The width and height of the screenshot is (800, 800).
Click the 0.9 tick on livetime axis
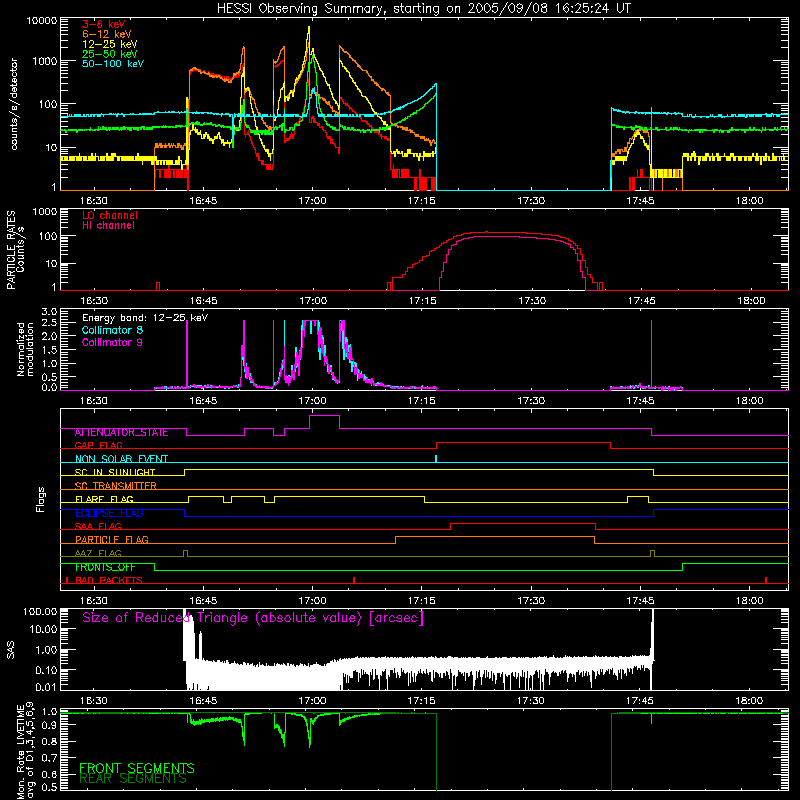pos(49,726)
